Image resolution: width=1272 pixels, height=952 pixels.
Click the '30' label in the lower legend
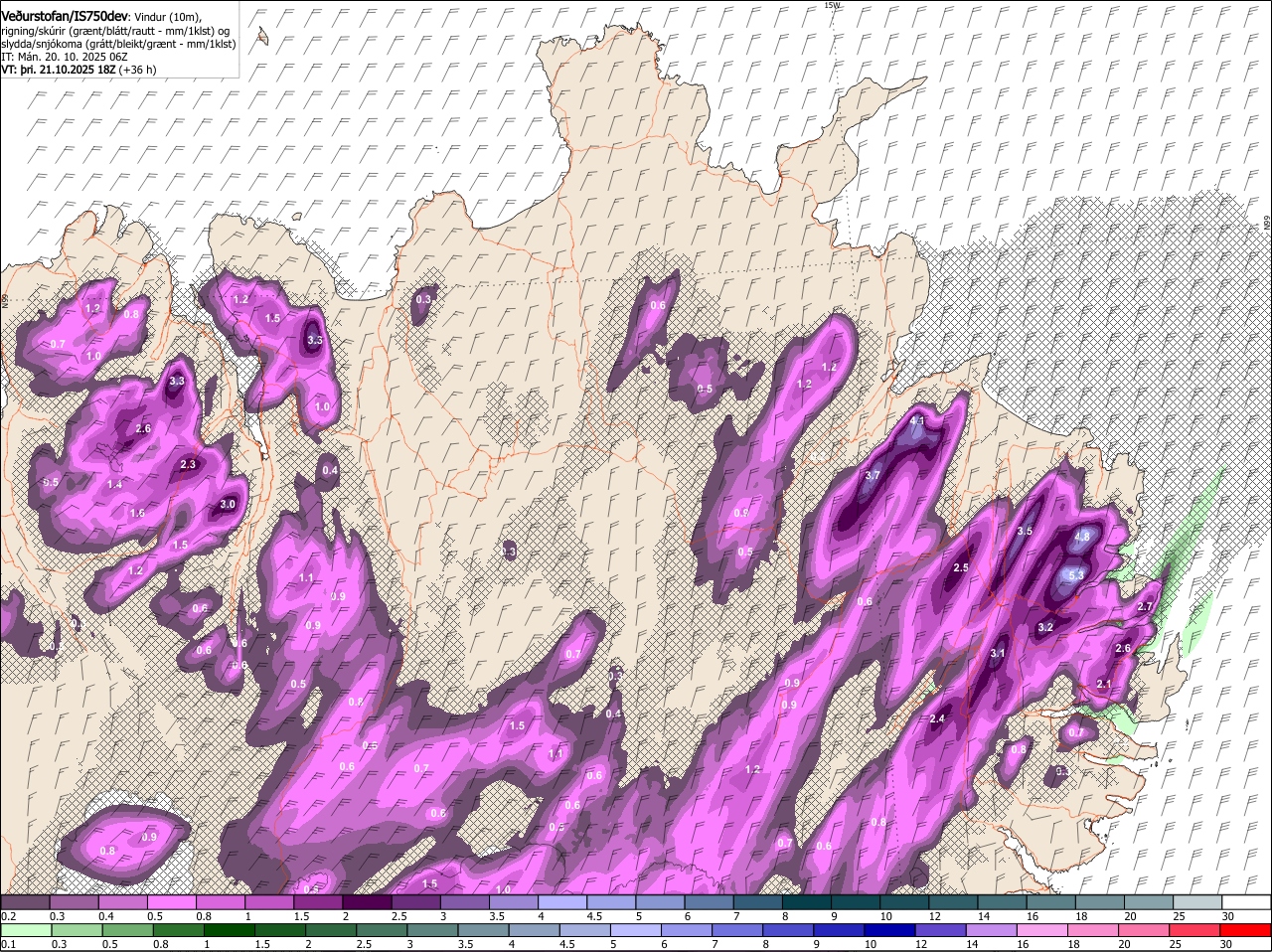click(x=1226, y=945)
